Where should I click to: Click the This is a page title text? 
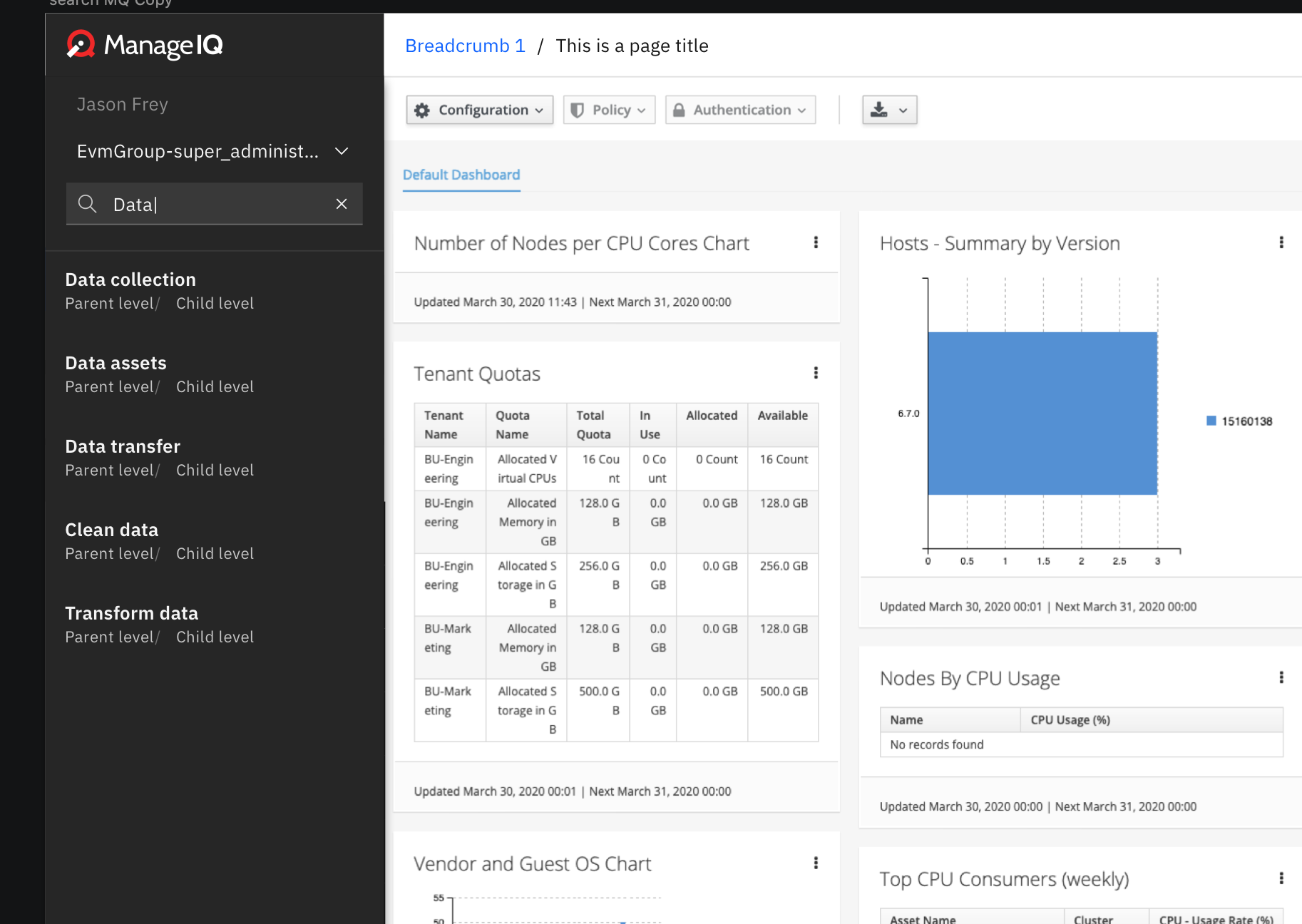point(632,46)
